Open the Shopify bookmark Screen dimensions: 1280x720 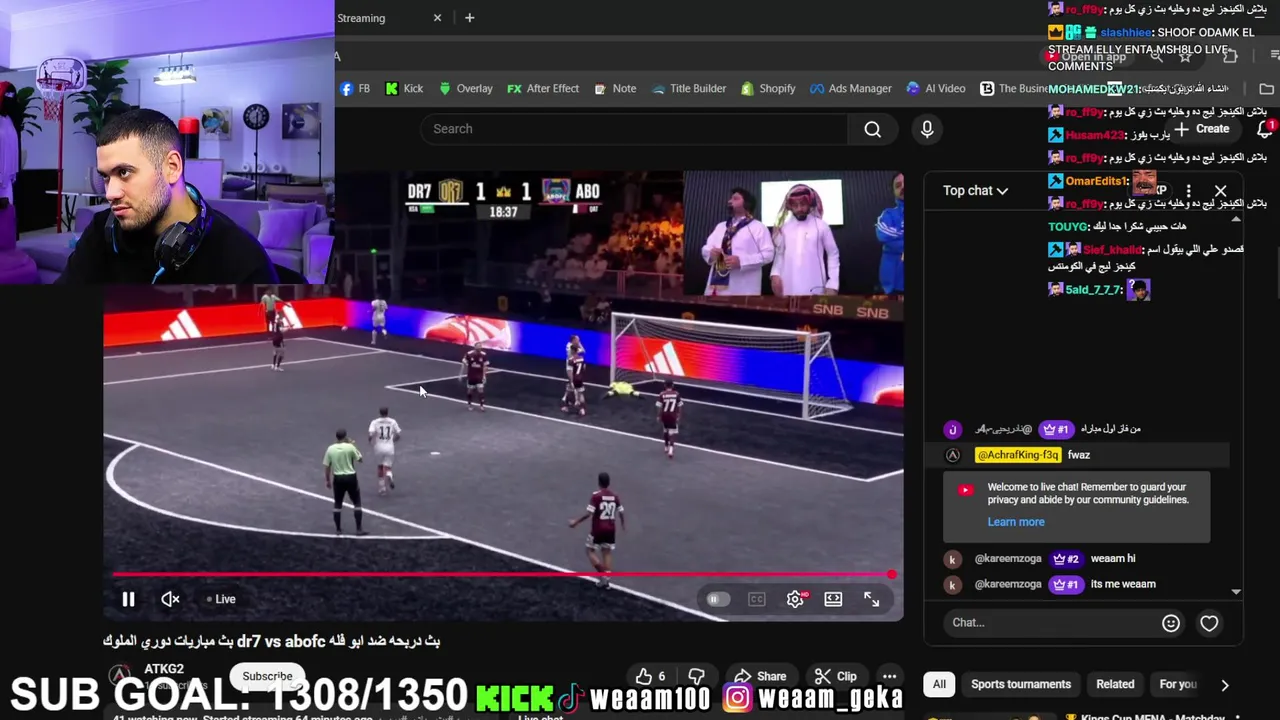(x=767, y=89)
